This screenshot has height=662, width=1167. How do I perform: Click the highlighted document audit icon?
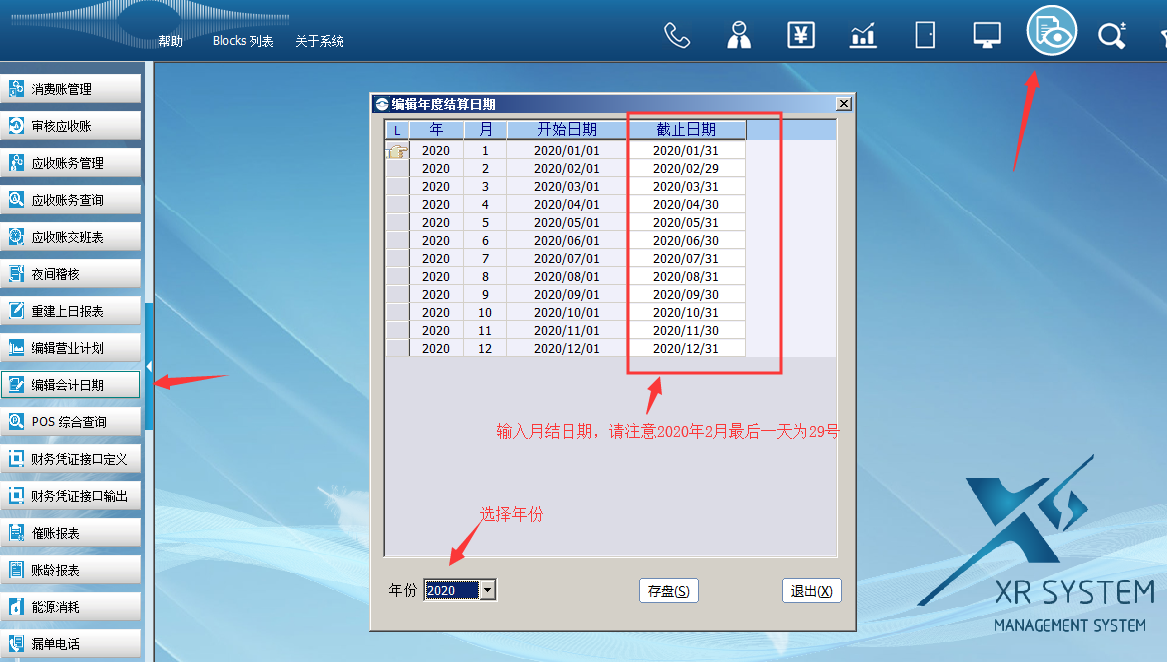[1051, 31]
